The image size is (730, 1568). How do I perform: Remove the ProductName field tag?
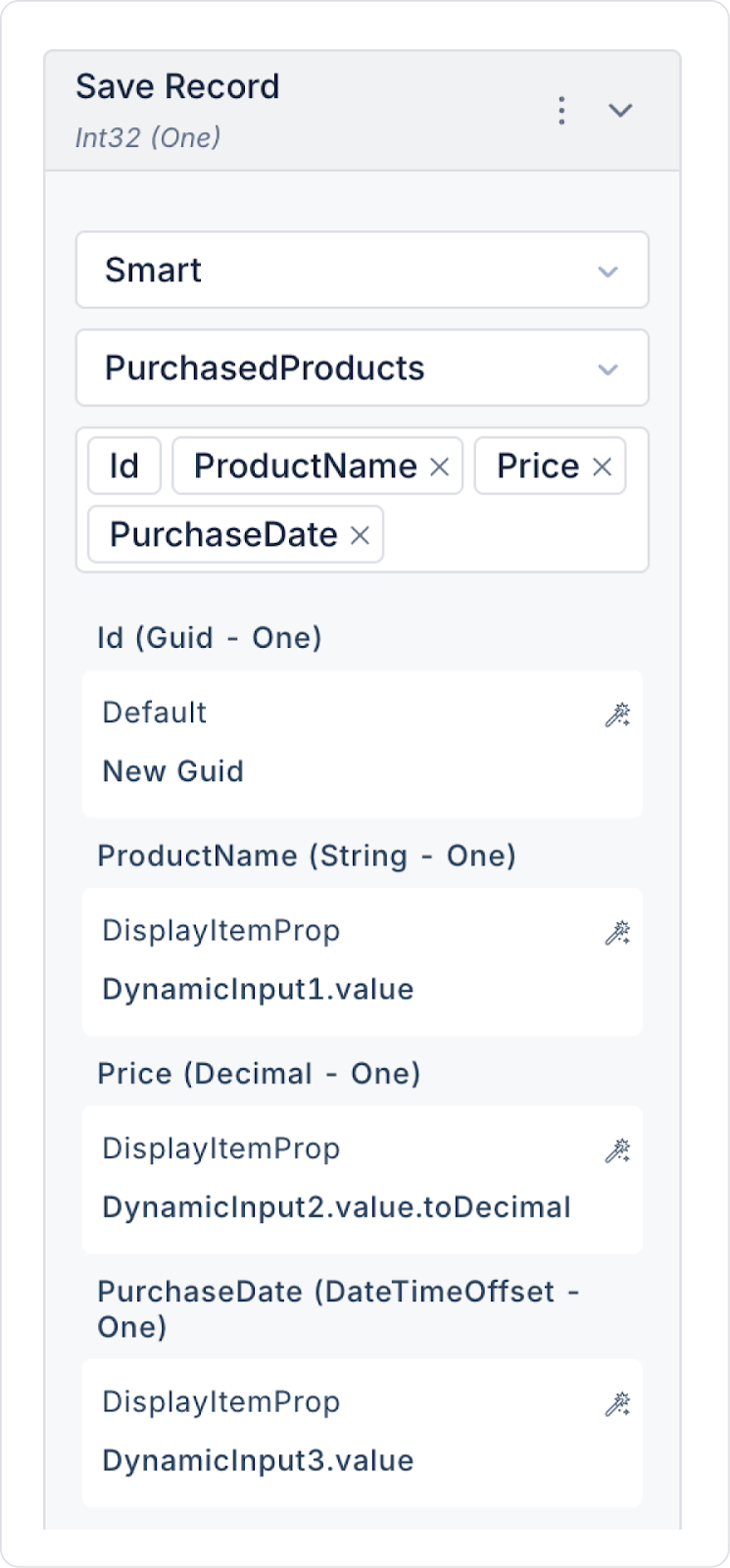pyautogui.click(x=440, y=467)
